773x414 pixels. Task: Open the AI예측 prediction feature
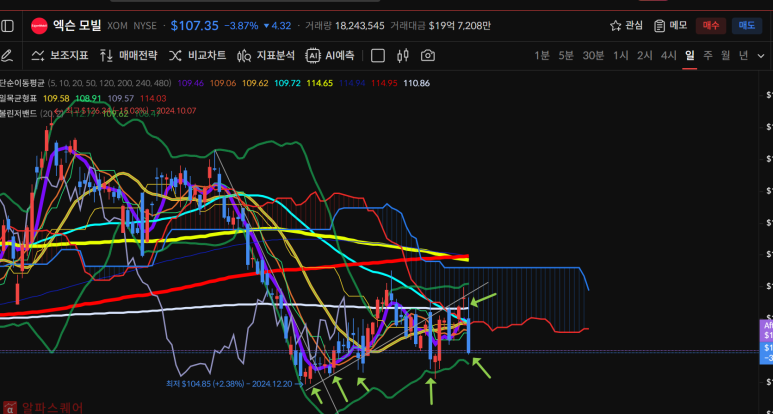(x=329, y=56)
